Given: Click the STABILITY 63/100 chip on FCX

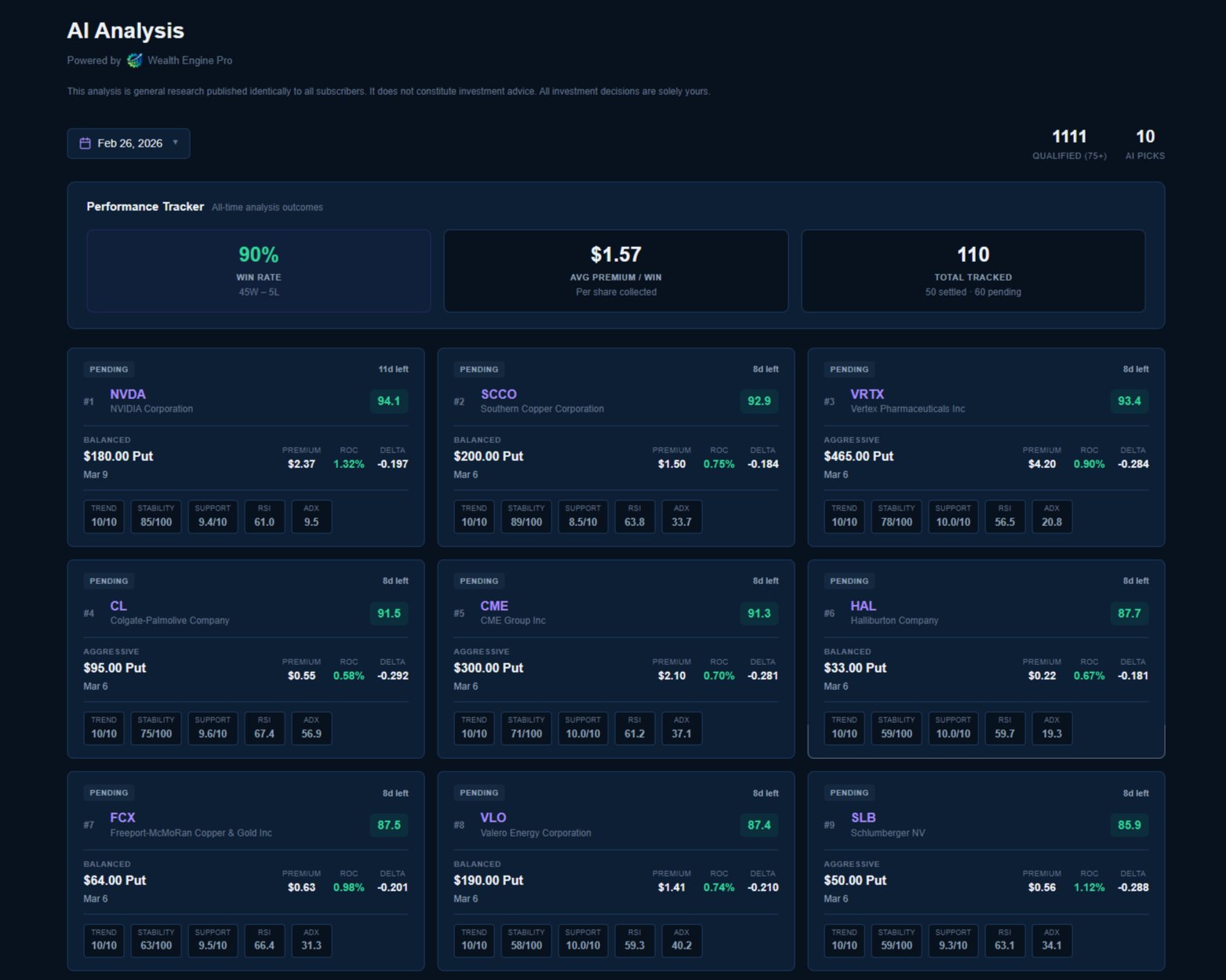Looking at the screenshot, I should [x=155, y=940].
